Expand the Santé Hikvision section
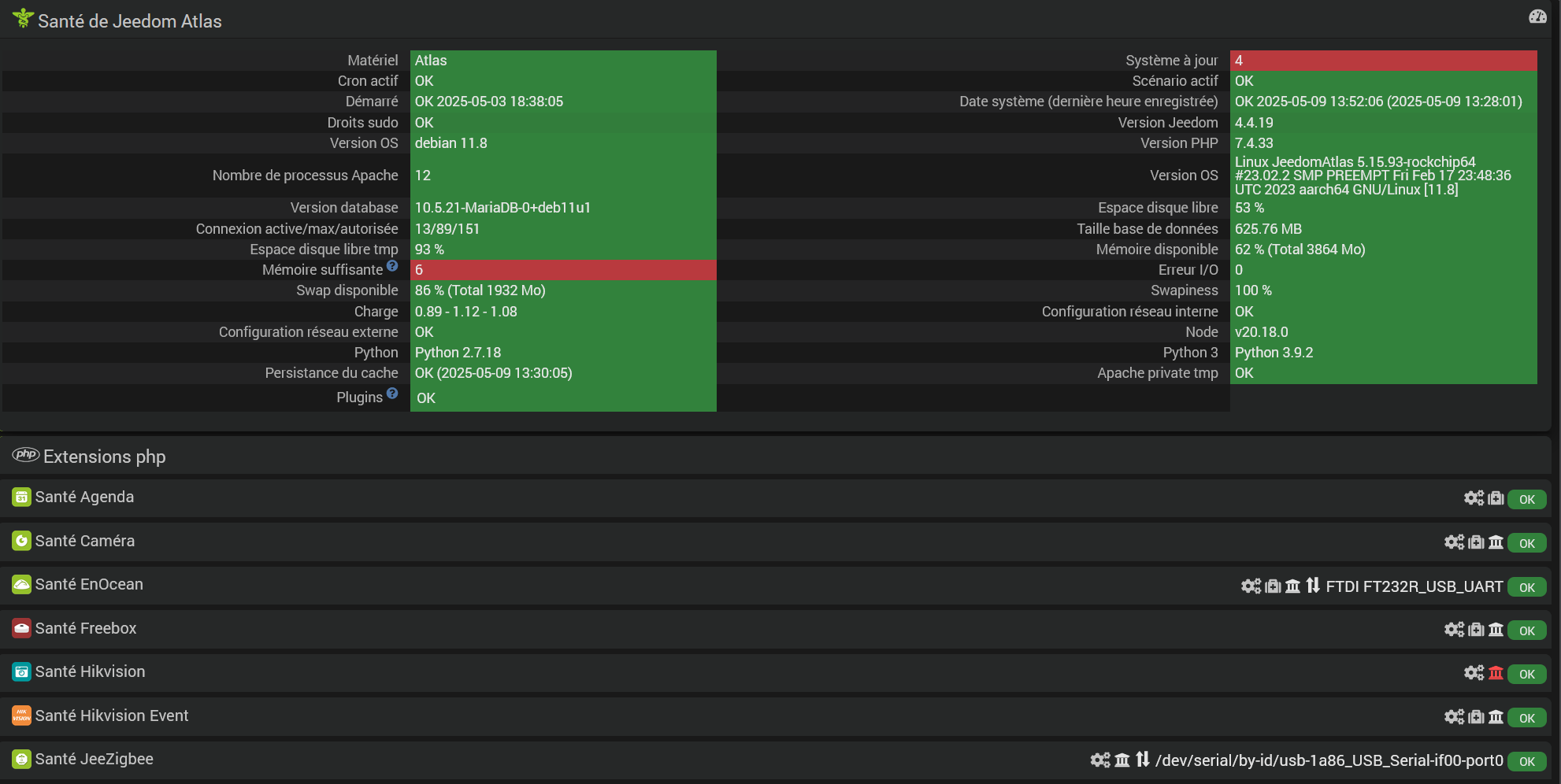 (776, 672)
